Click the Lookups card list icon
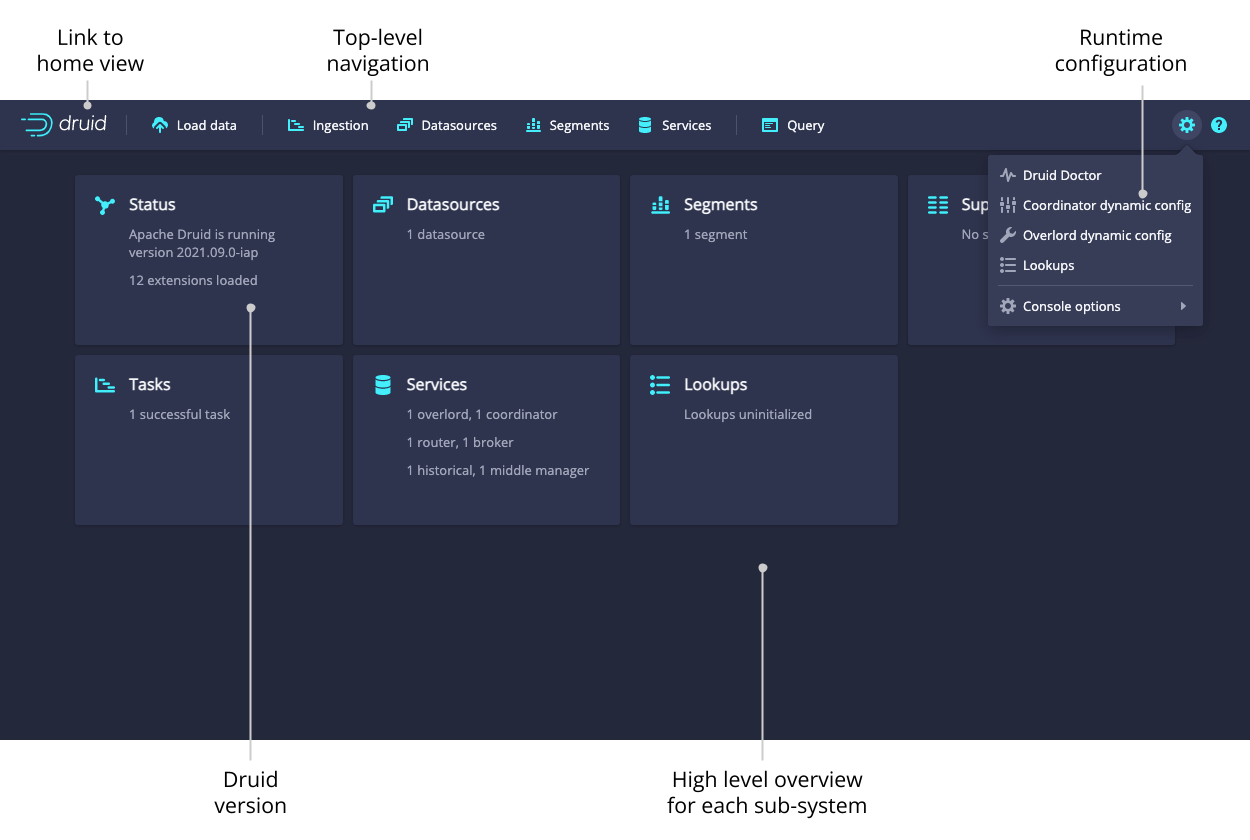The width and height of the screenshot is (1250, 840). pos(660,385)
